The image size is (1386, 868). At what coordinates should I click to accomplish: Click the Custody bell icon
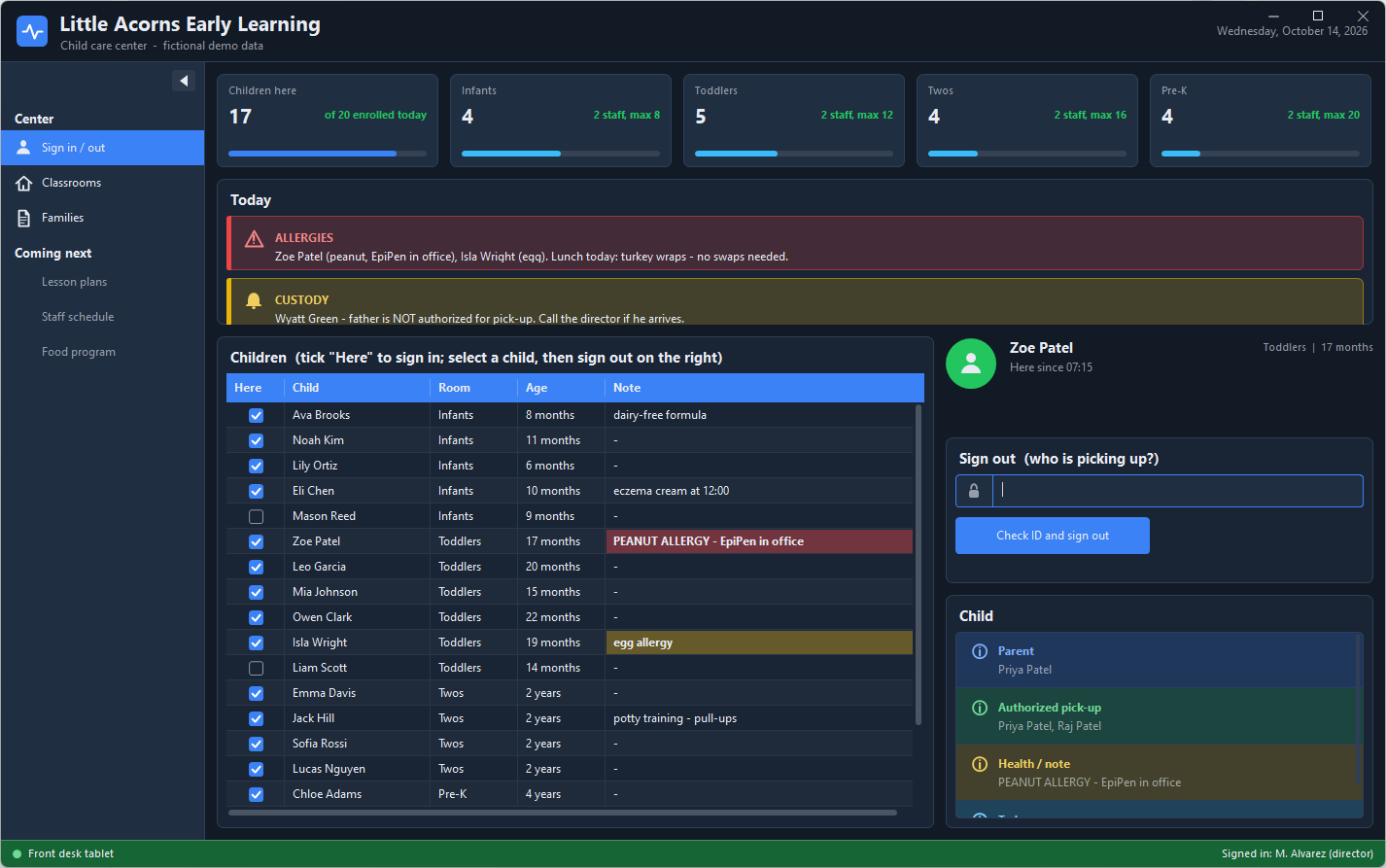coord(254,300)
